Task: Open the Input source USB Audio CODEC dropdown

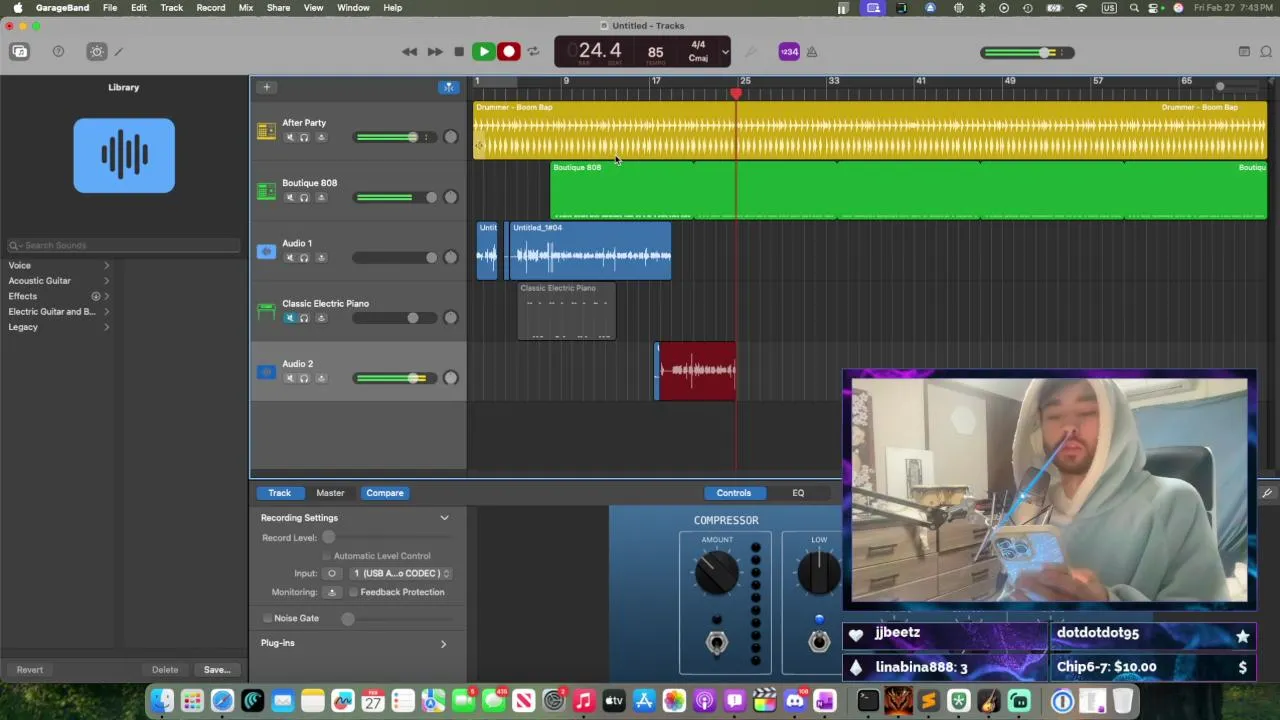Action: [x=401, y=573]
